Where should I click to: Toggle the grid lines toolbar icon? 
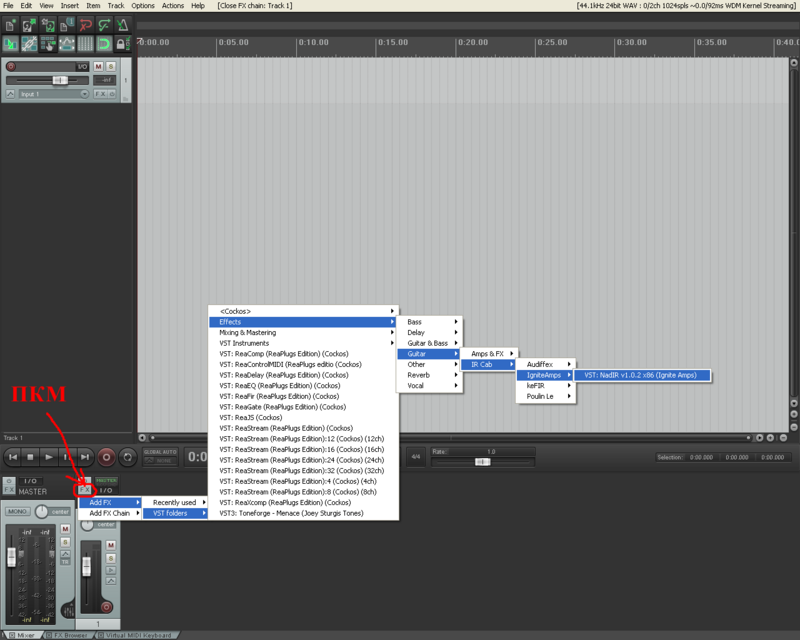[x=86, y=45]
